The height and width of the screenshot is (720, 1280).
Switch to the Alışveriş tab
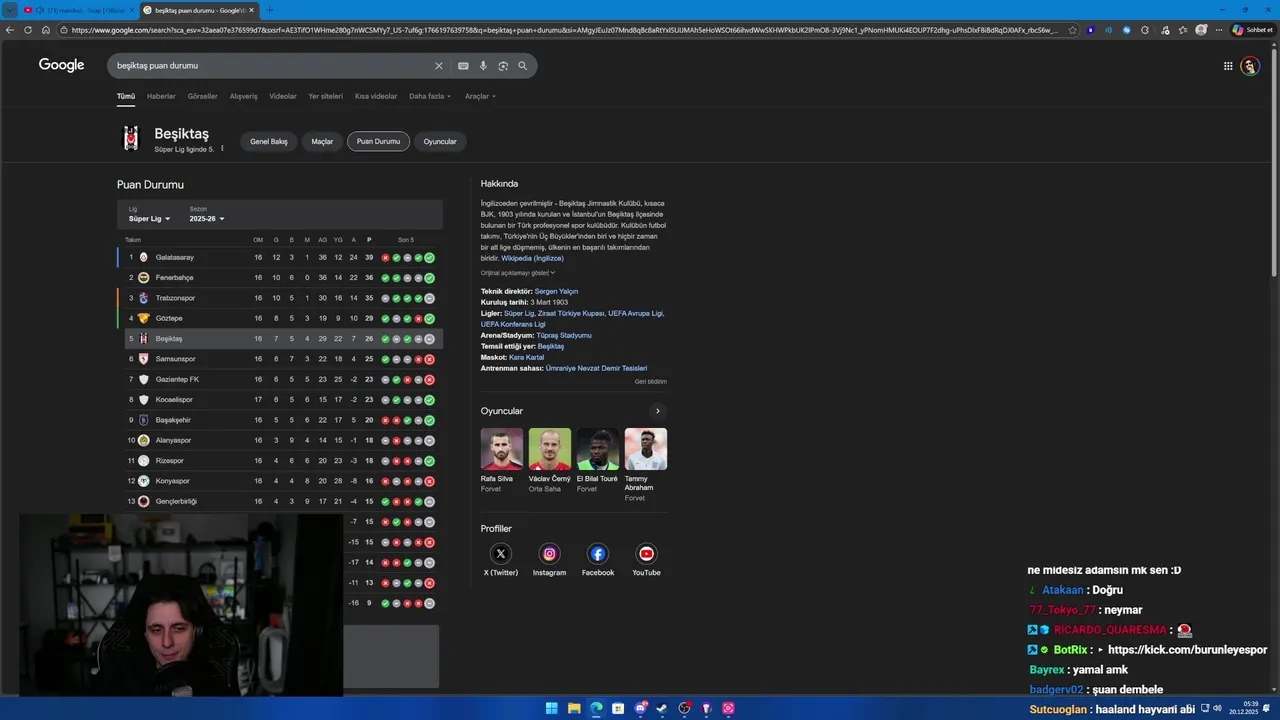click(244, 96)
